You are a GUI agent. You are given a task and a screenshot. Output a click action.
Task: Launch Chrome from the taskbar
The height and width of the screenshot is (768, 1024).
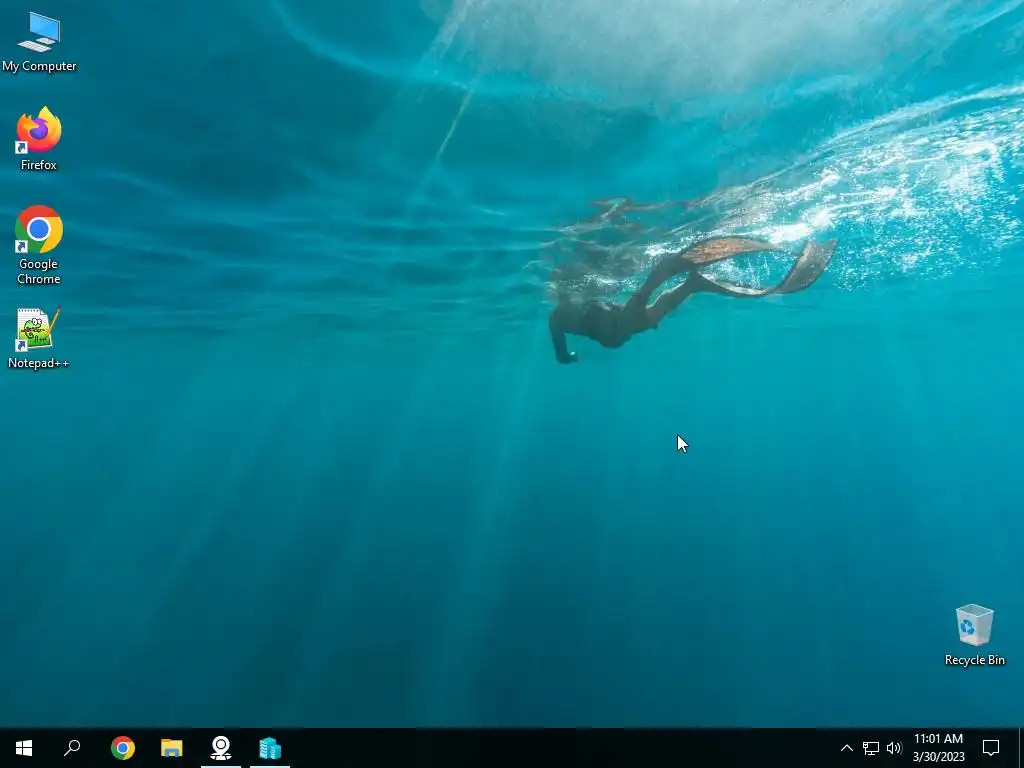pos(123,748)
